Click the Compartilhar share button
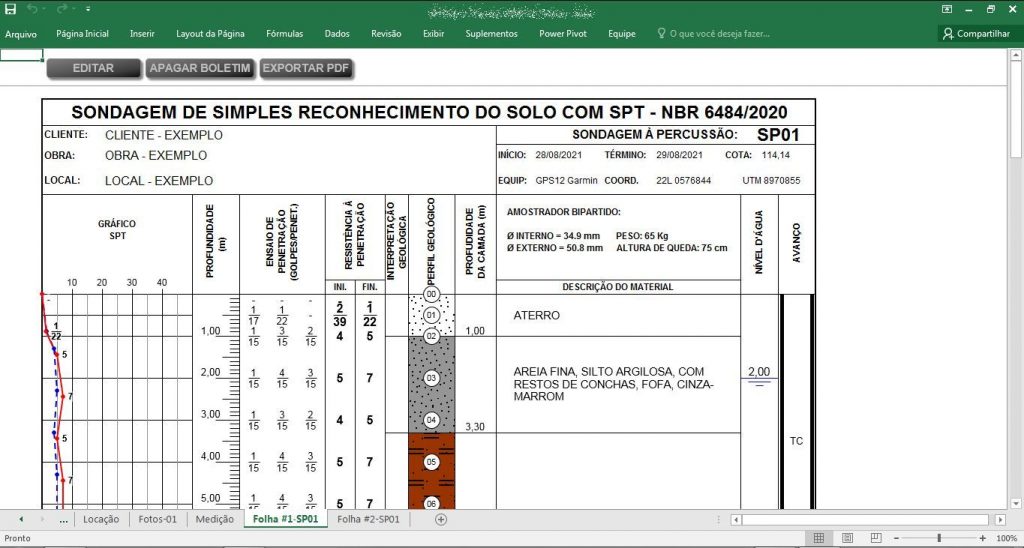The height and width of the screenshot is (548, 1024). pyautogui.click(x=977, y=34)
